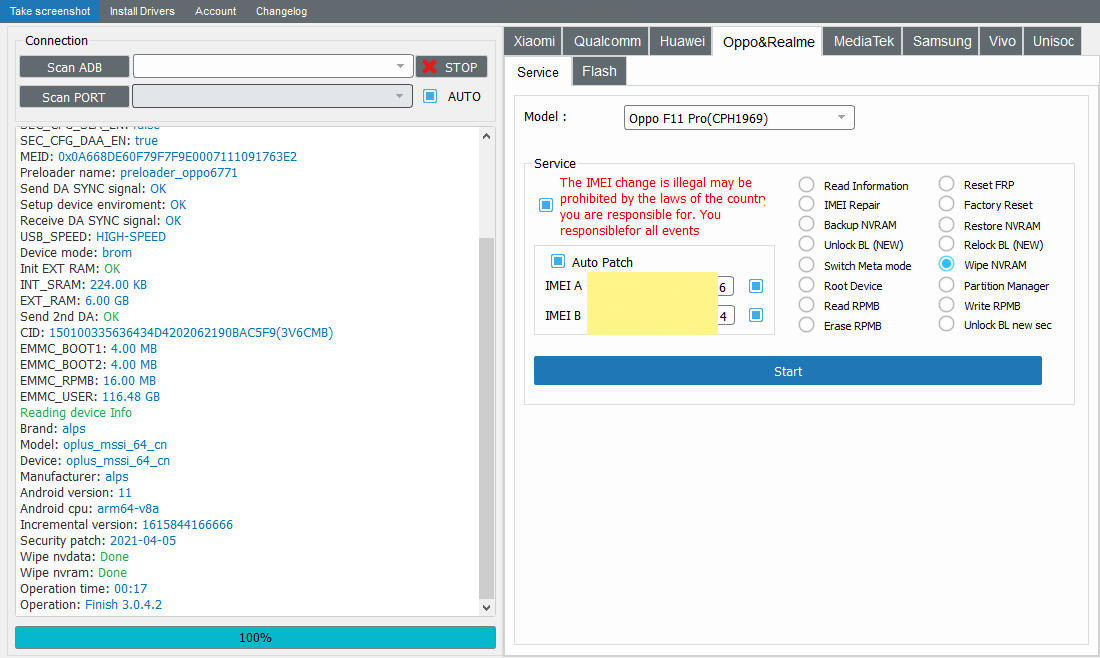This screenshot has width=1100, height=658.
Task: Select the Erase RPMB radio button
Action: coord(806,325)
